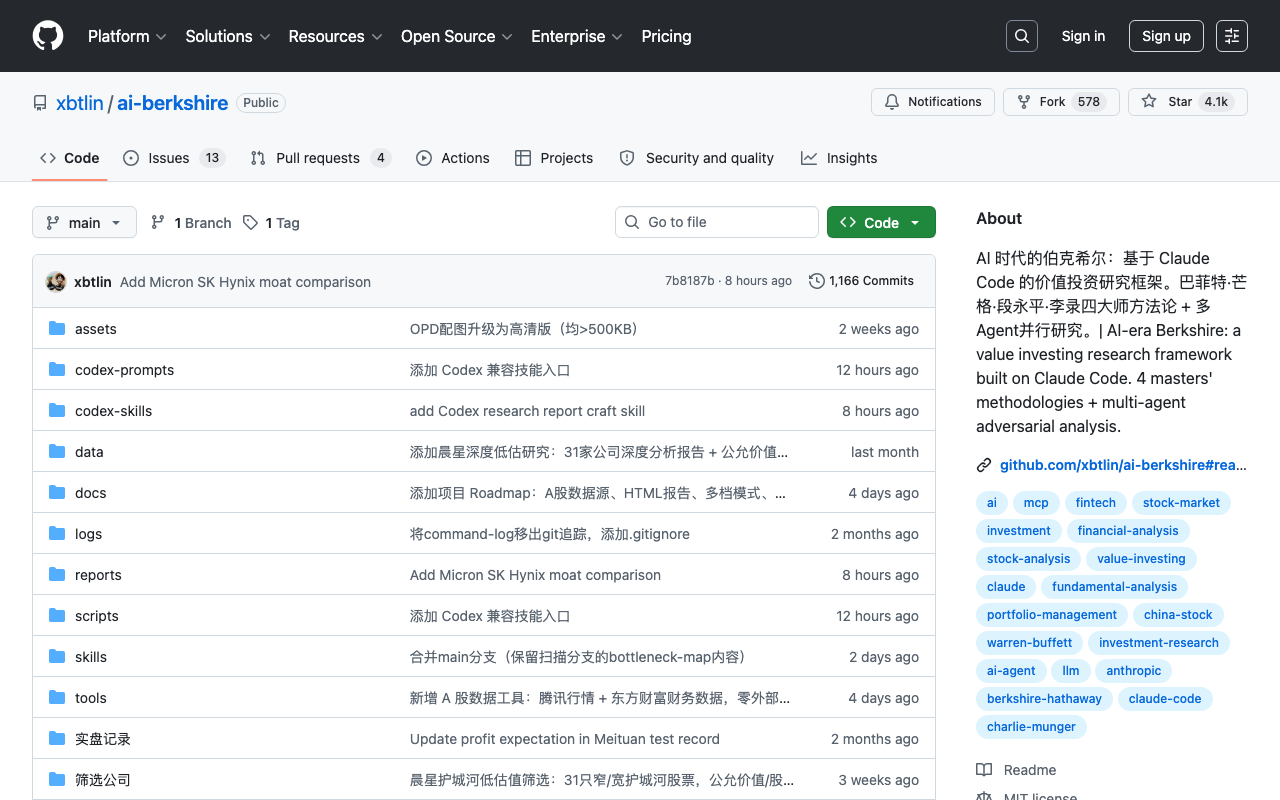Click the book icon beside Readme
1280x800 pixels.
pyautogui.click(x=984, y=770)
